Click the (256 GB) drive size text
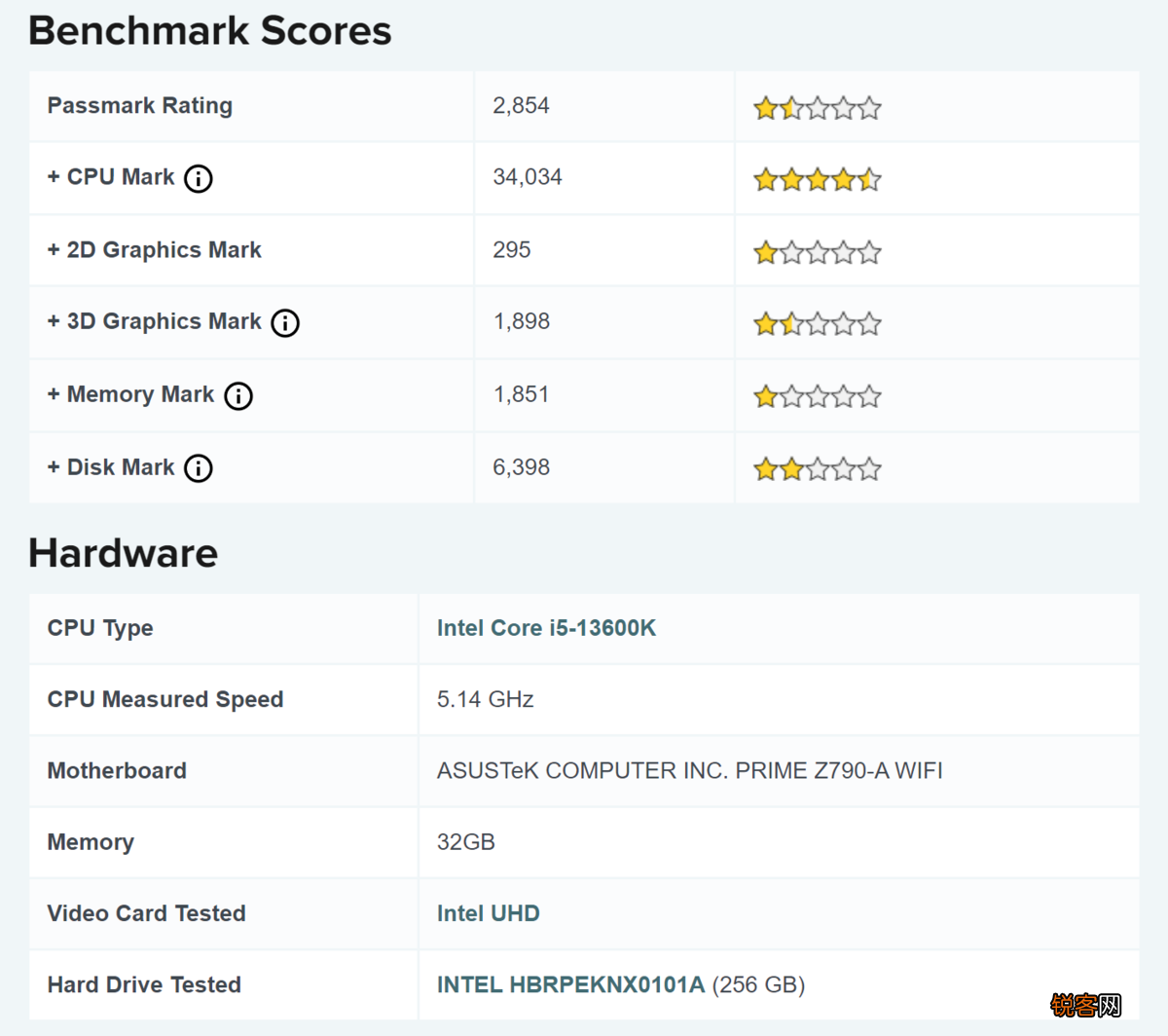The height and width of the screenshot is (1036, 1168). tap(759, 984)
